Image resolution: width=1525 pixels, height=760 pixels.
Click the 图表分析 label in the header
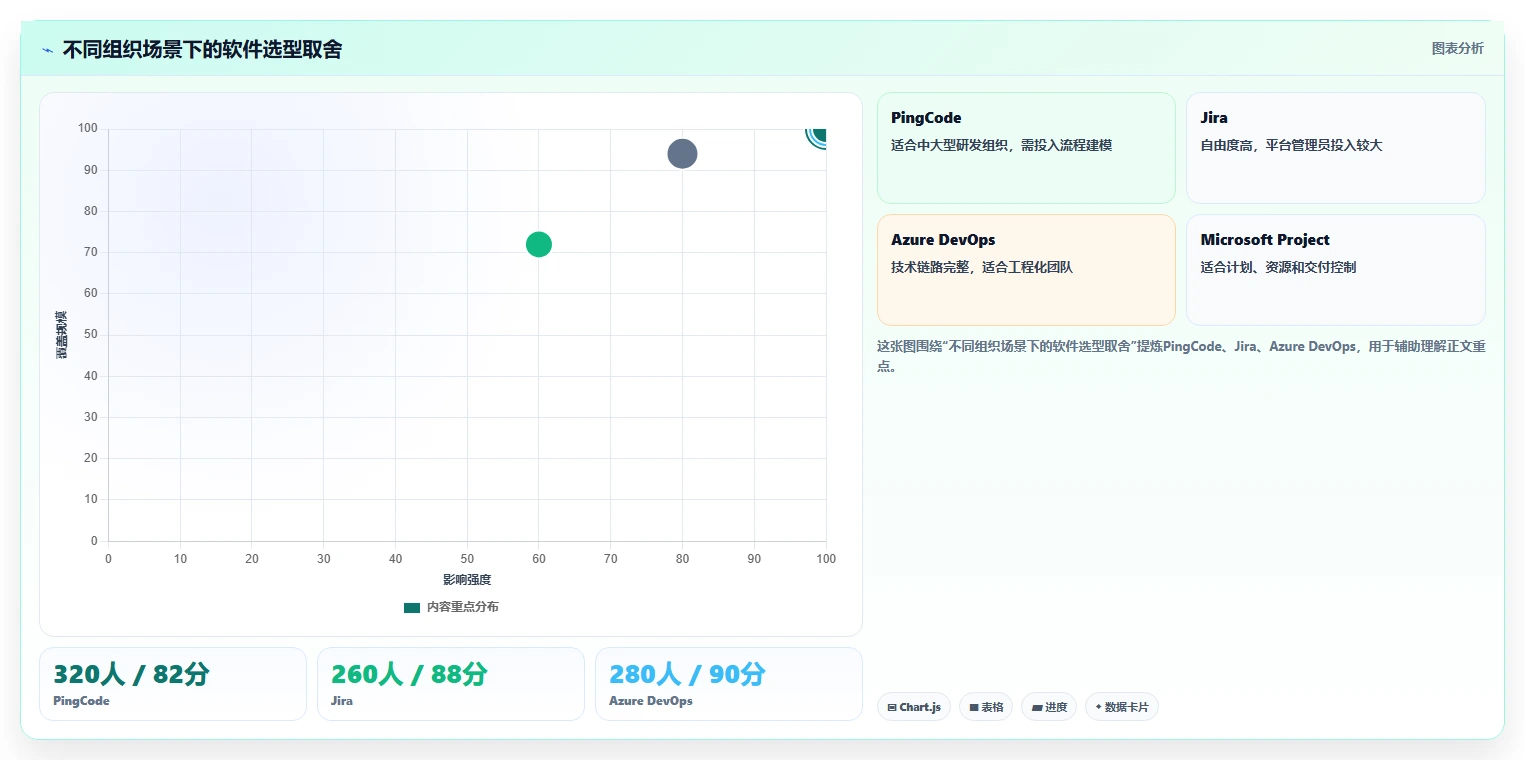[x=1457, y=48]
